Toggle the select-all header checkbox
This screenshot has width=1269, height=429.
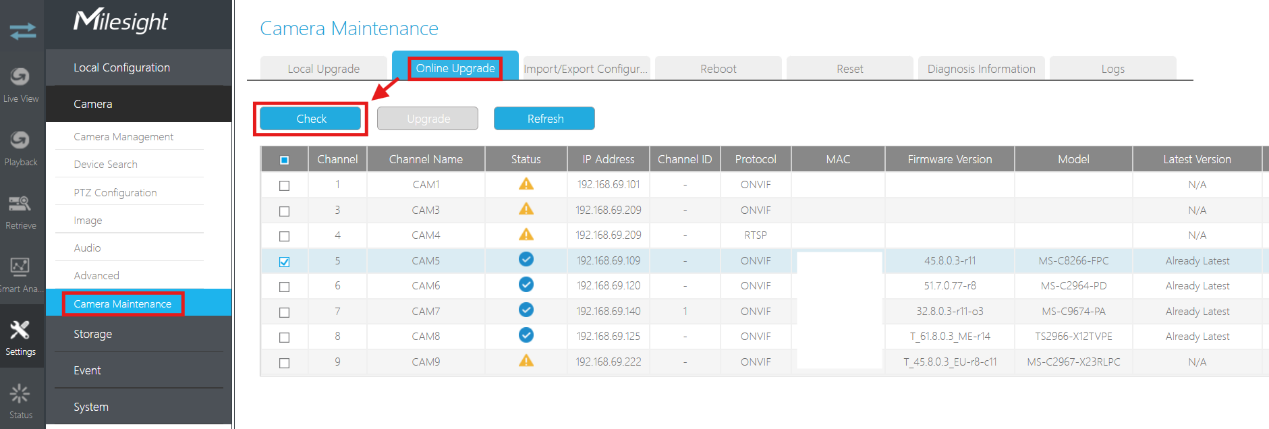click(x=285, y=160)
